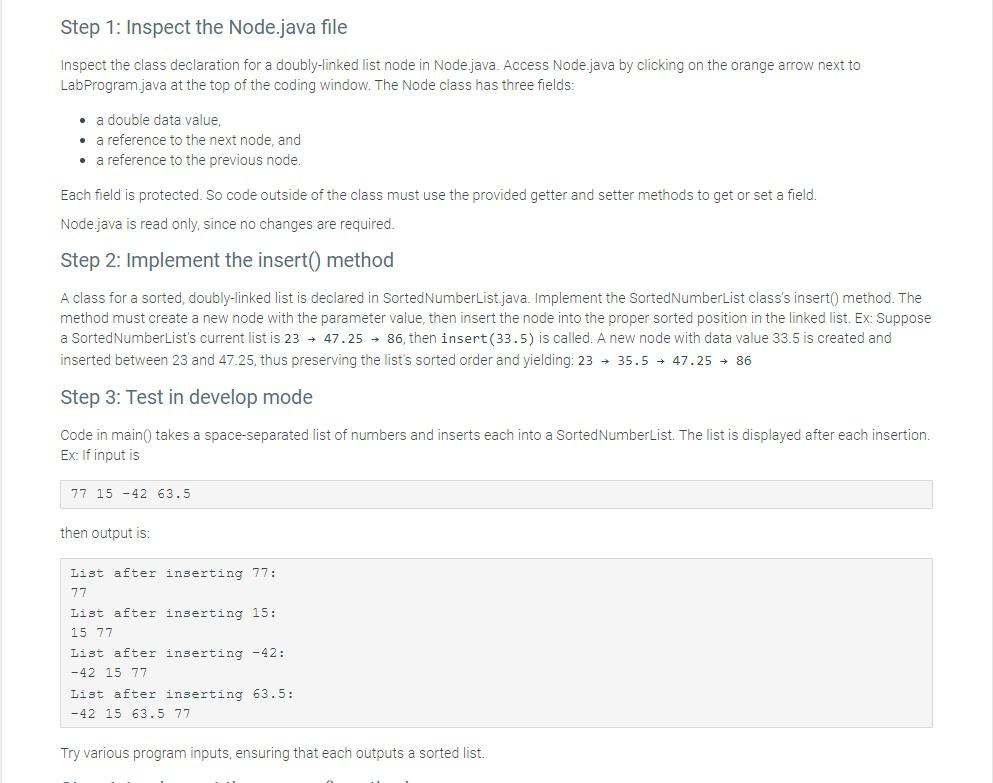Click the 'Step 3: Test in develop mode' heading

point(186,397)
